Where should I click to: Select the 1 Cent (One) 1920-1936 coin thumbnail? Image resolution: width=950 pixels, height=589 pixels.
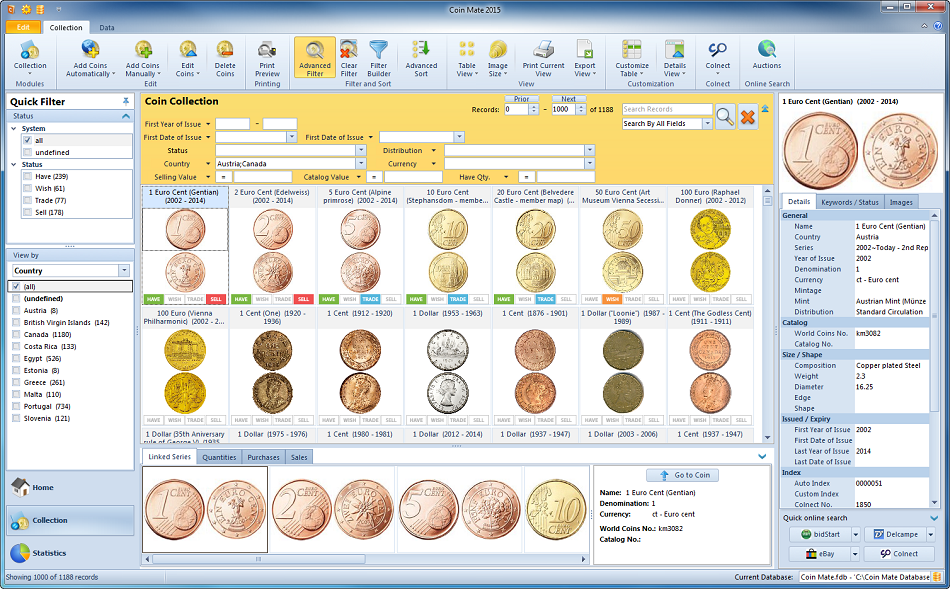pyautogui.click(x=272, y=367)
